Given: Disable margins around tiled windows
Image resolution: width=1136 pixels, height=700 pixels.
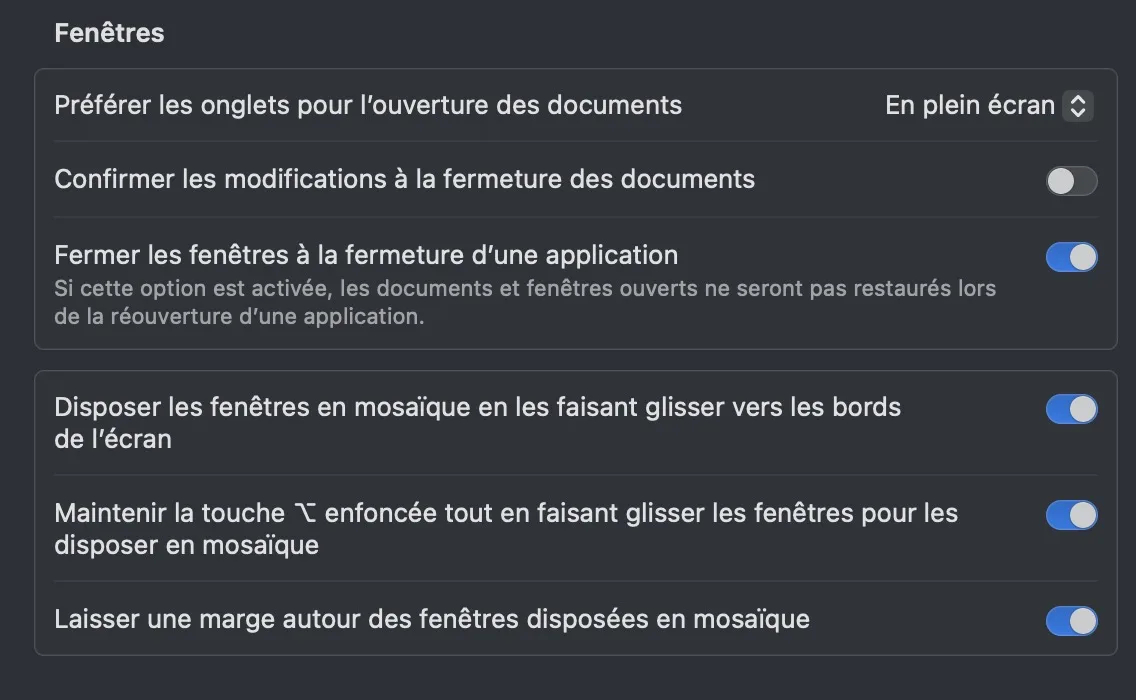Looking at the screenshot, I should click(x=1071, y=621).
